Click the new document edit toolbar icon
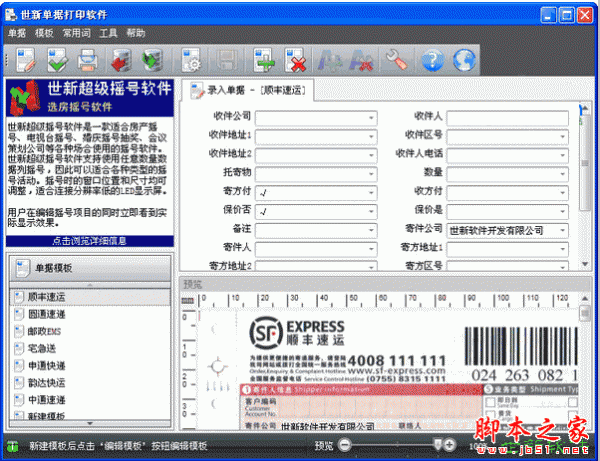The height and width of the screenshot is (461, 600). 26,60
